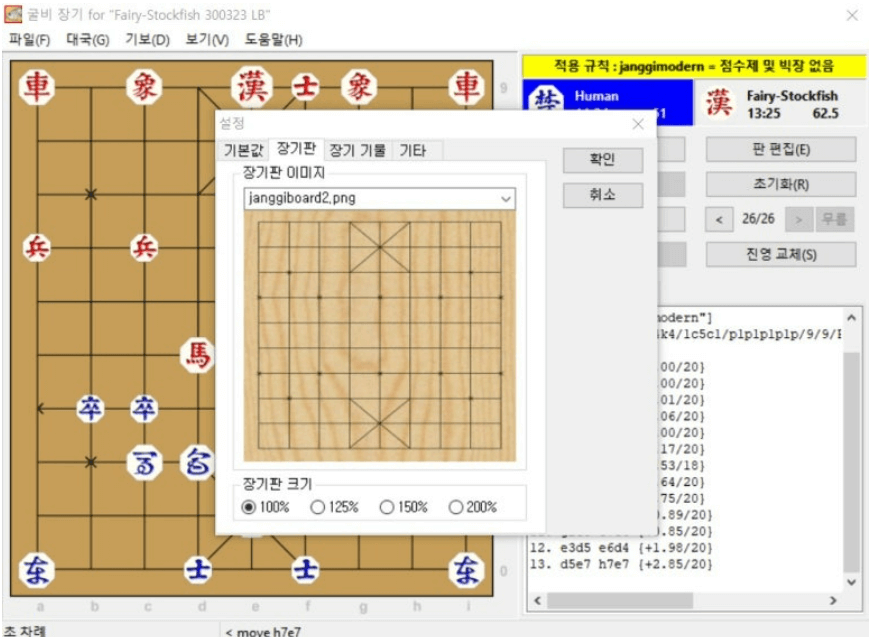
Task: Open the 보기(V) menu
Action: pyautogui.click(x=207, y=40)
